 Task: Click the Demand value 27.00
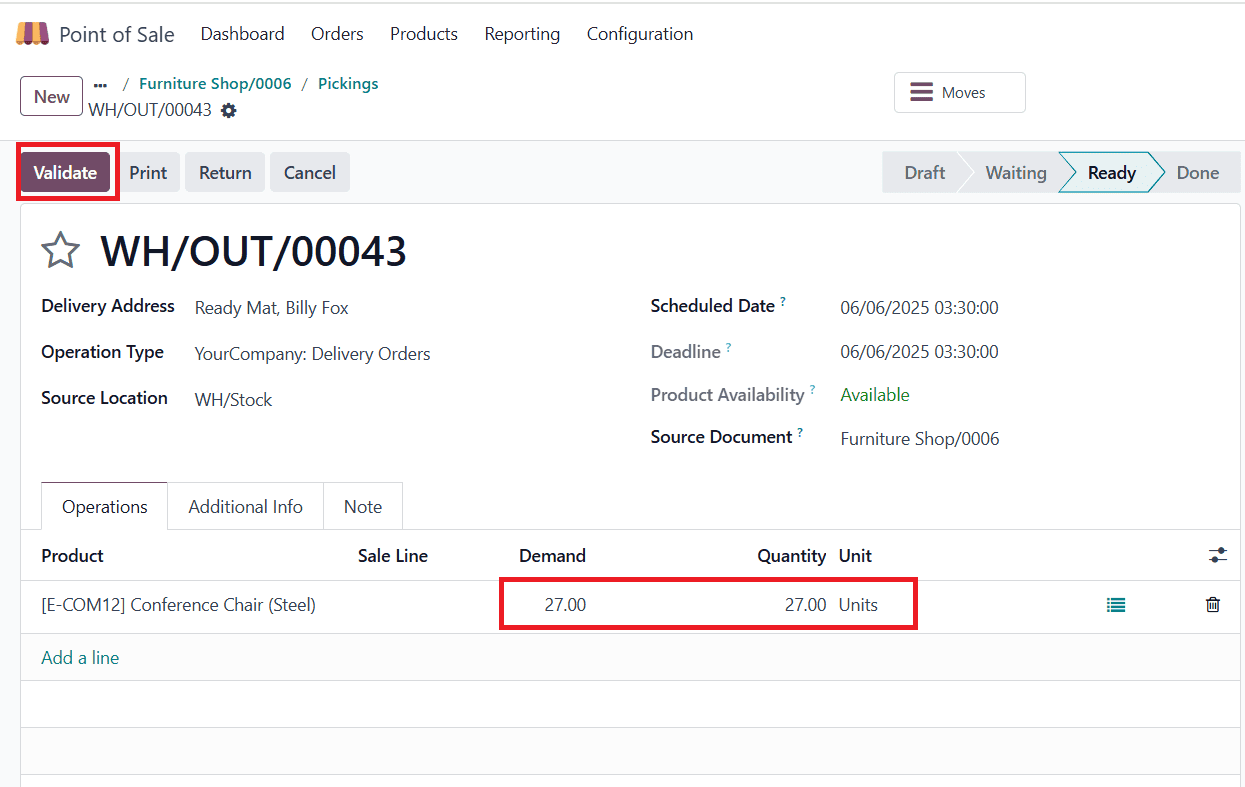click(x=565, y=605)
